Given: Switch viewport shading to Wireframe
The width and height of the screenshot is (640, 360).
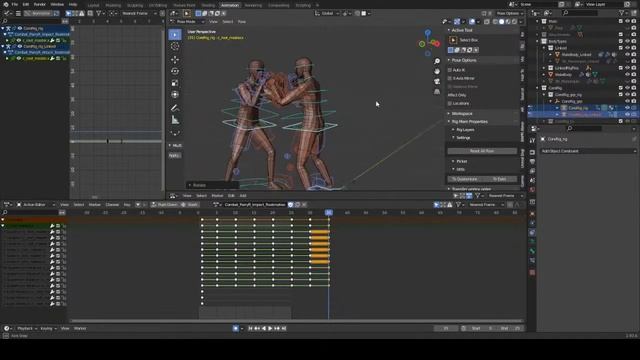Looking at the screenshot, I should pos(495,22).
